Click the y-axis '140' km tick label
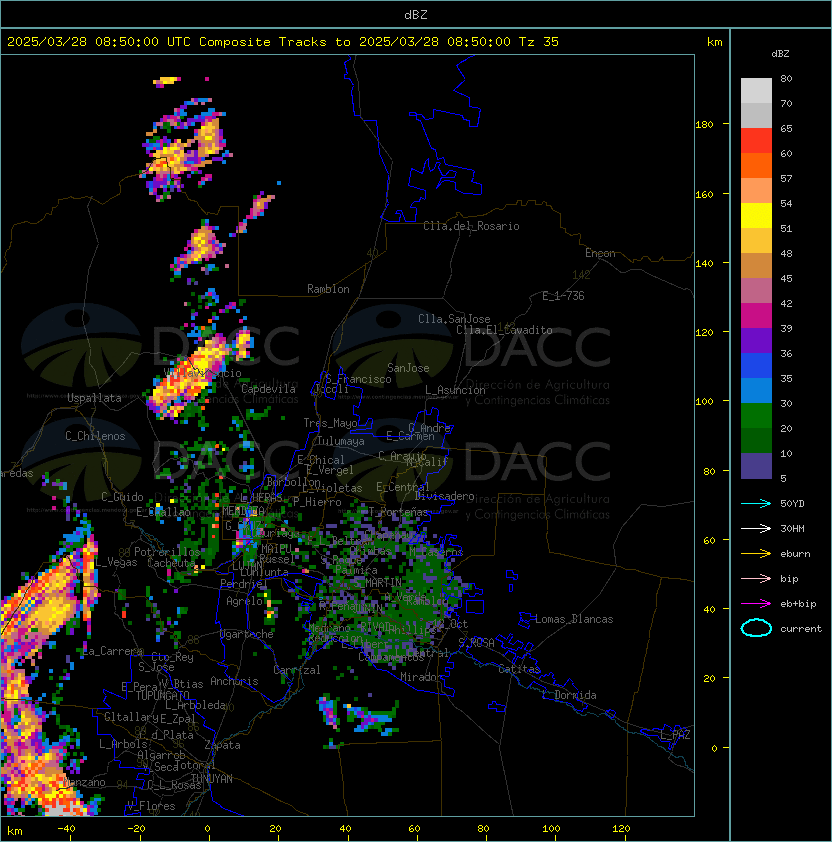The image size is (832, 842). pyautogui.click(x=704, y=263)
